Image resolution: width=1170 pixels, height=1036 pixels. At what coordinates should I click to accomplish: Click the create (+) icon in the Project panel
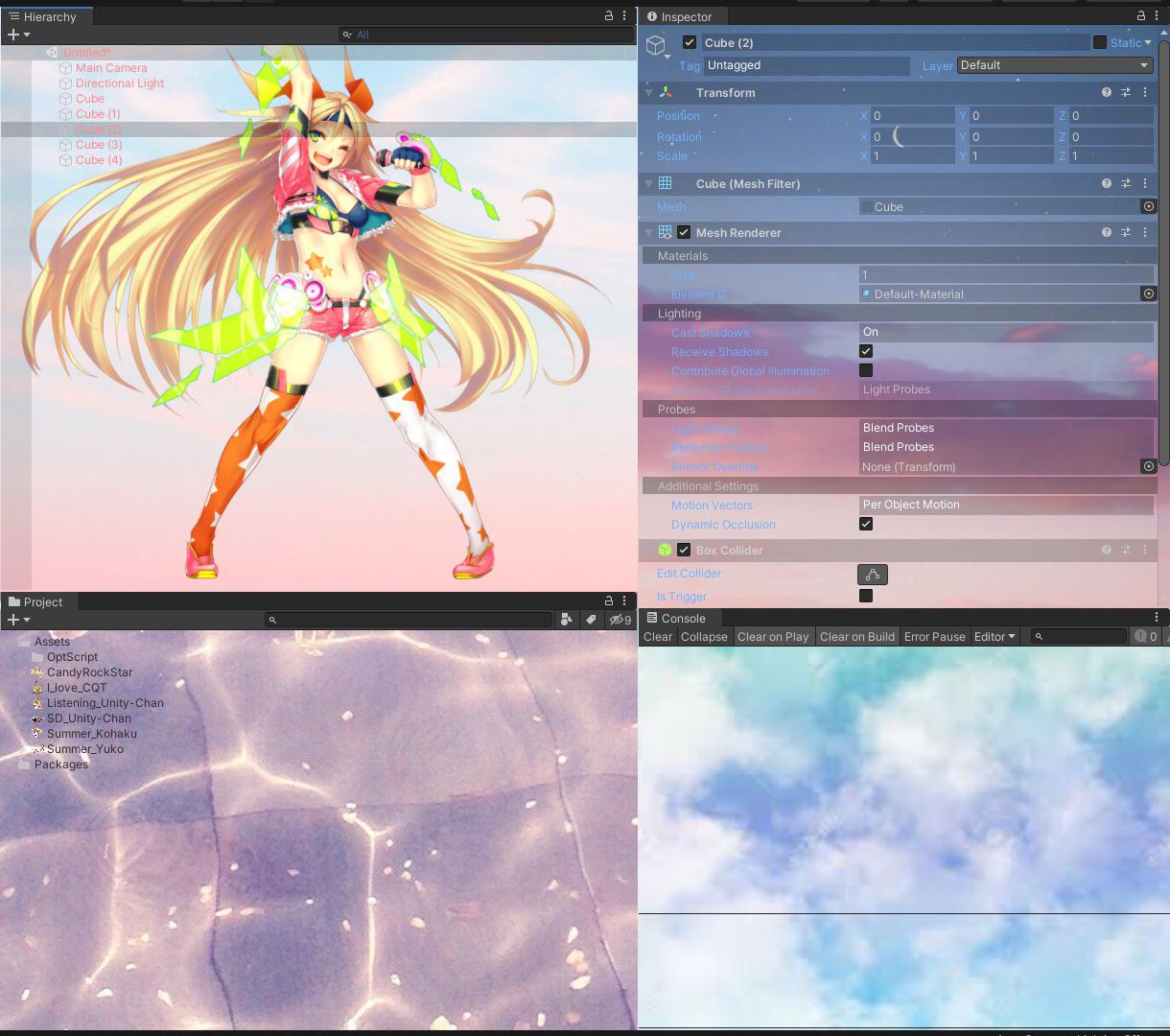(12, 620)
